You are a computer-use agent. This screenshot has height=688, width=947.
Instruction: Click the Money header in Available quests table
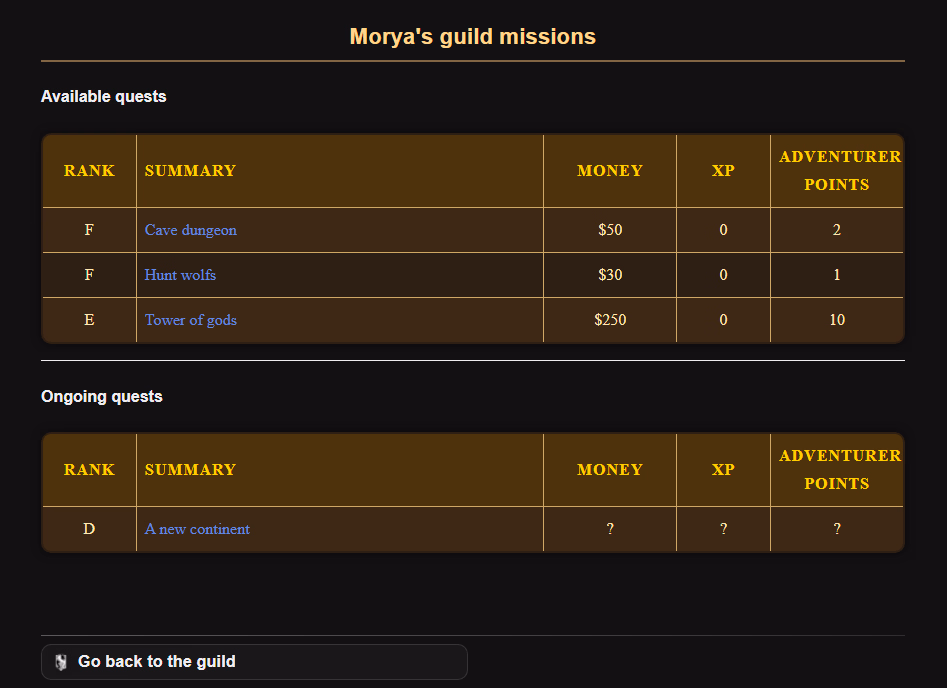click(x=609, y=171)
